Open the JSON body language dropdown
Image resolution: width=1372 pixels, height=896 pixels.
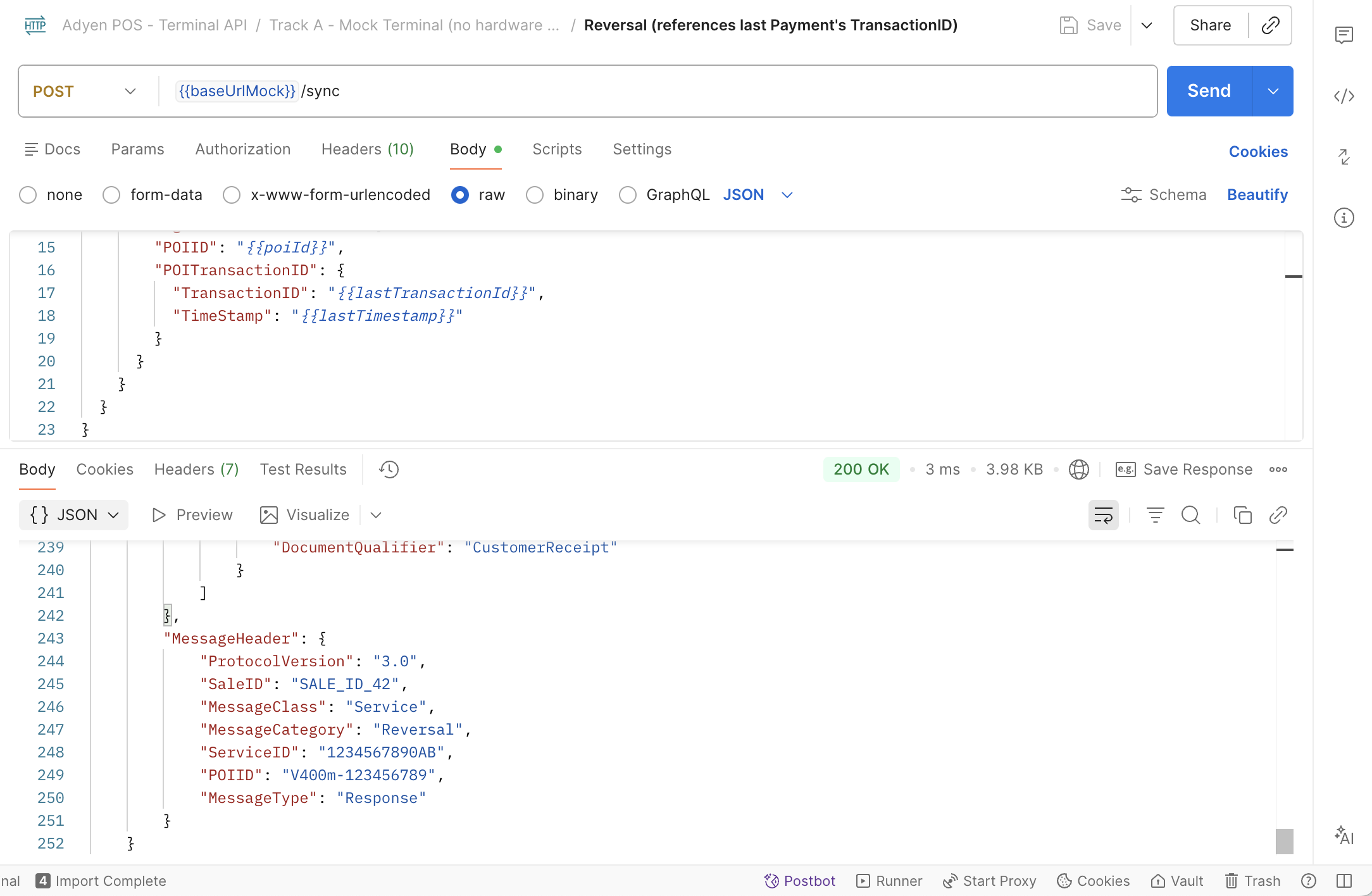(x=758, y=195)
